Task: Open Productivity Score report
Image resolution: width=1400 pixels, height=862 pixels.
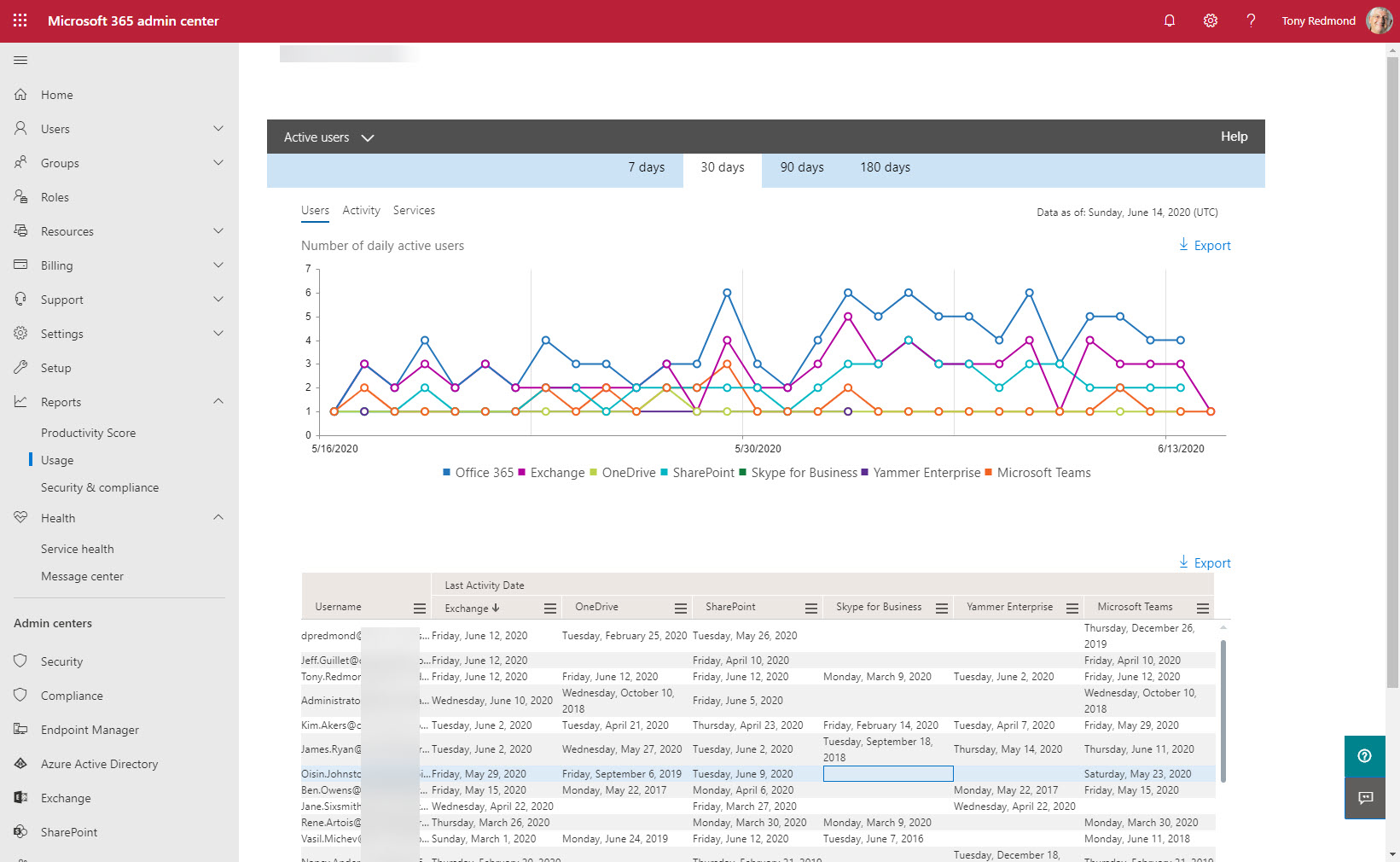Action: coord(89,433)
